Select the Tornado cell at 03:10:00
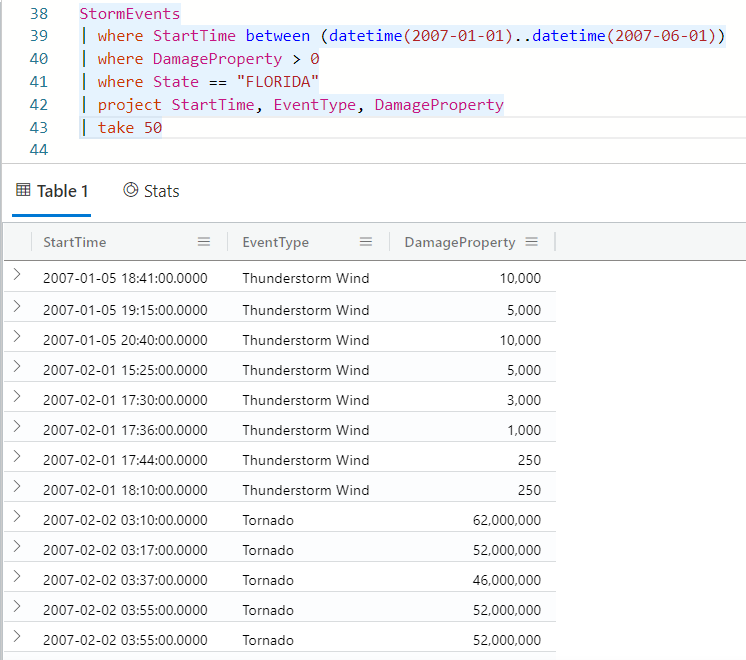 tap(268, 520)
